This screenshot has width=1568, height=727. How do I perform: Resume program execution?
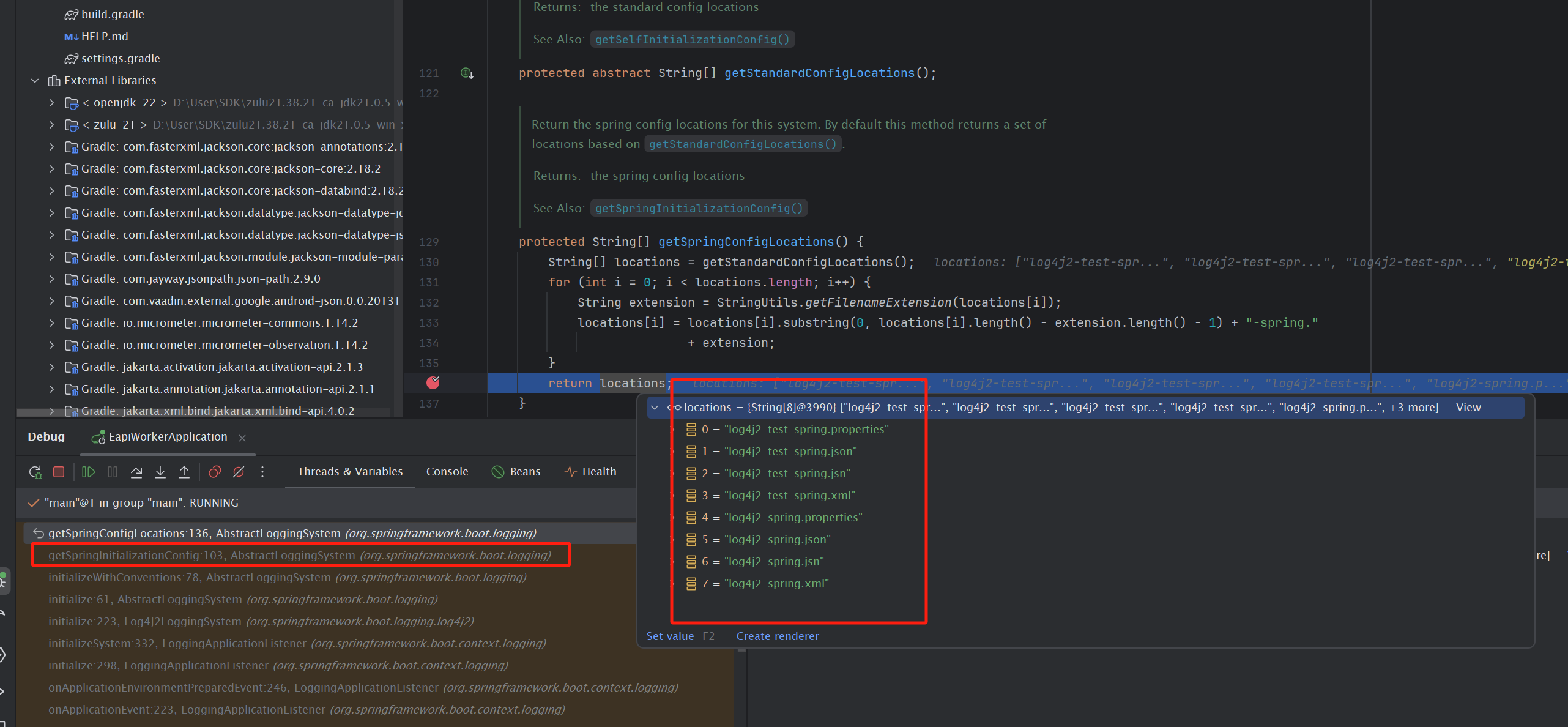(x=89, y=472)
